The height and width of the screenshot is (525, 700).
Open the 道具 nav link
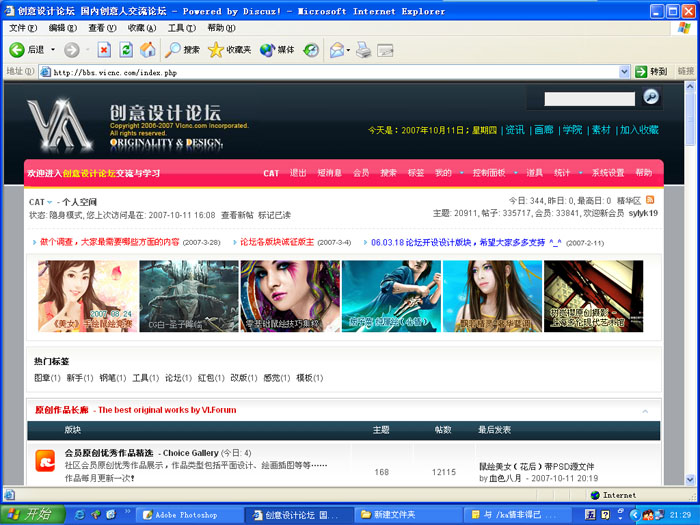coord(534,173)
